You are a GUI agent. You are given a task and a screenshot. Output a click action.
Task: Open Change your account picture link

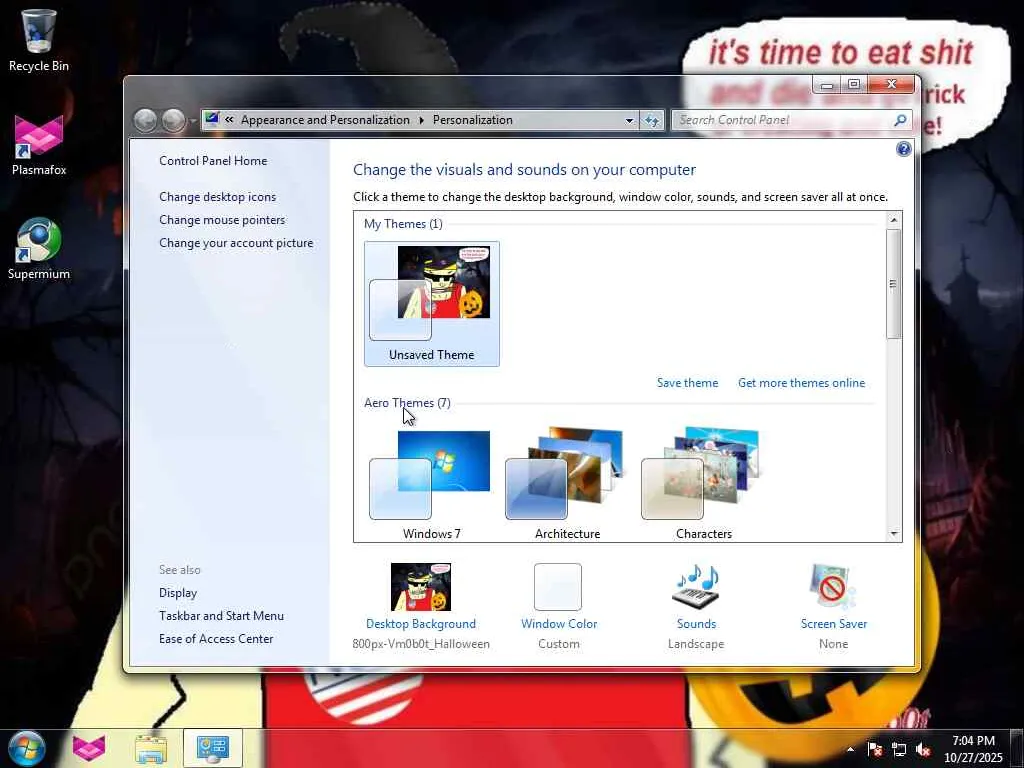pyautogui.click(x=236, y=243)
